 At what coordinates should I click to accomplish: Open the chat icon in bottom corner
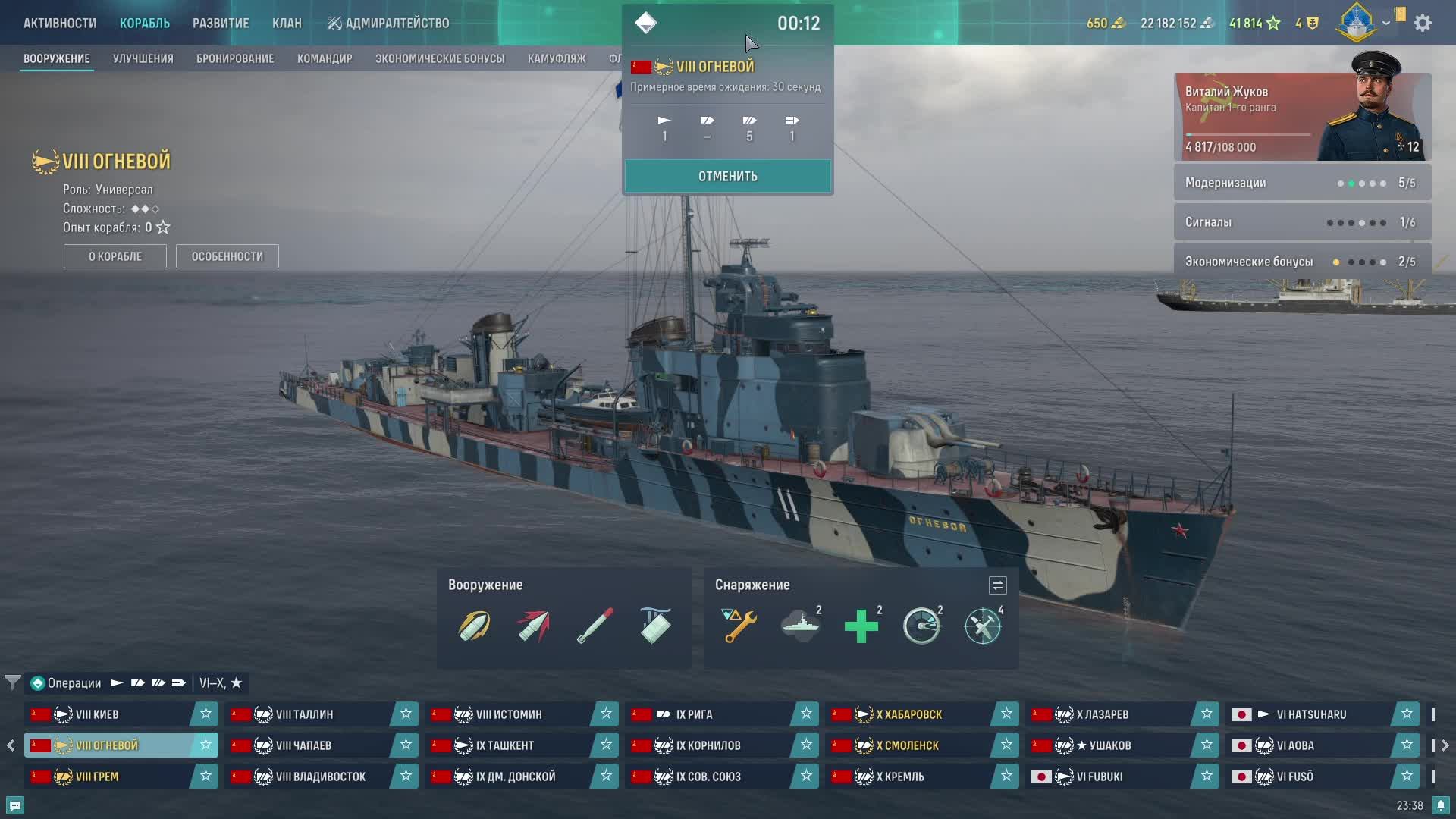pos(15,805)
